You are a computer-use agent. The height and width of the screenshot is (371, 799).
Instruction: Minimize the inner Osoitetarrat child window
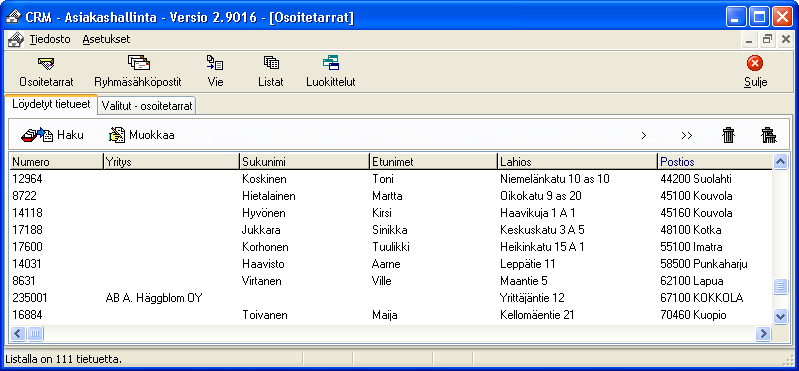tap(749, 40)
